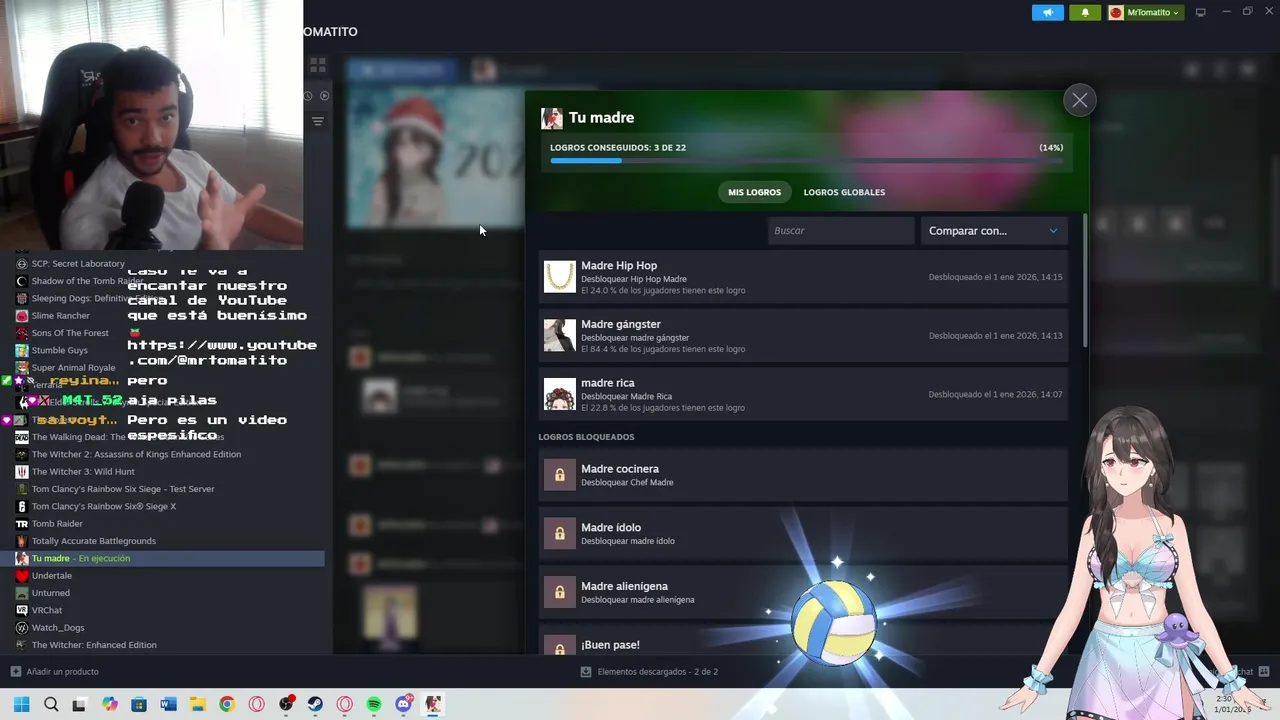
Task: Open Discord on the taskbar
Action: point(404,704)
